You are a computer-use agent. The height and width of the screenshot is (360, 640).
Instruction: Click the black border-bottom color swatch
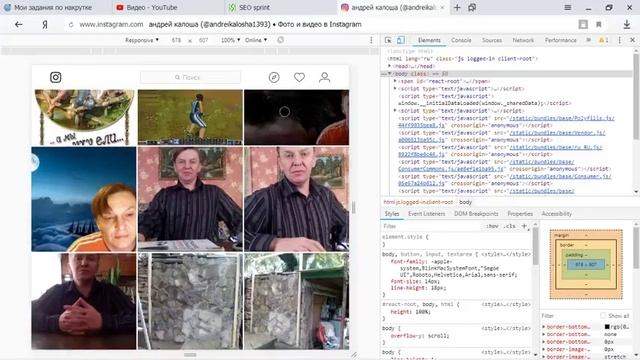point(607,327)
